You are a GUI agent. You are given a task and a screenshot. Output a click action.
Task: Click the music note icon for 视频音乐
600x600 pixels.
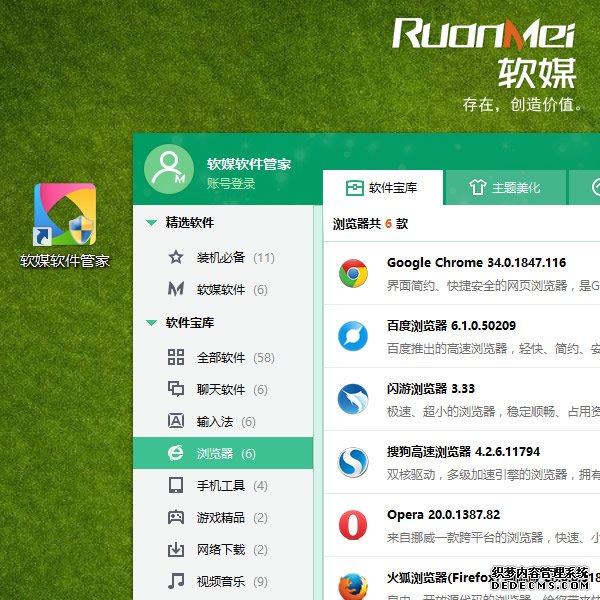pos(176,581)
